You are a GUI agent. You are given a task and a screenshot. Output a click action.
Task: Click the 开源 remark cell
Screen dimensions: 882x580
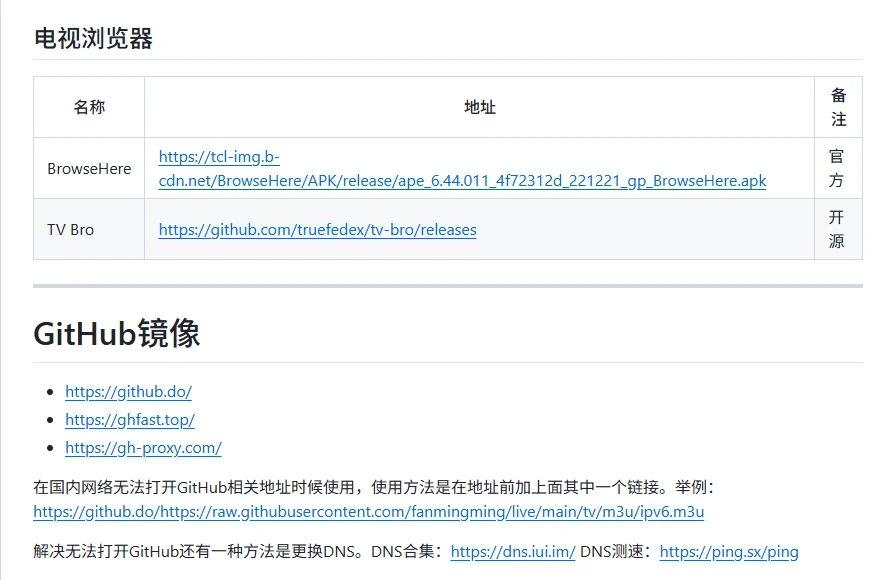click(x=838, y=230)
